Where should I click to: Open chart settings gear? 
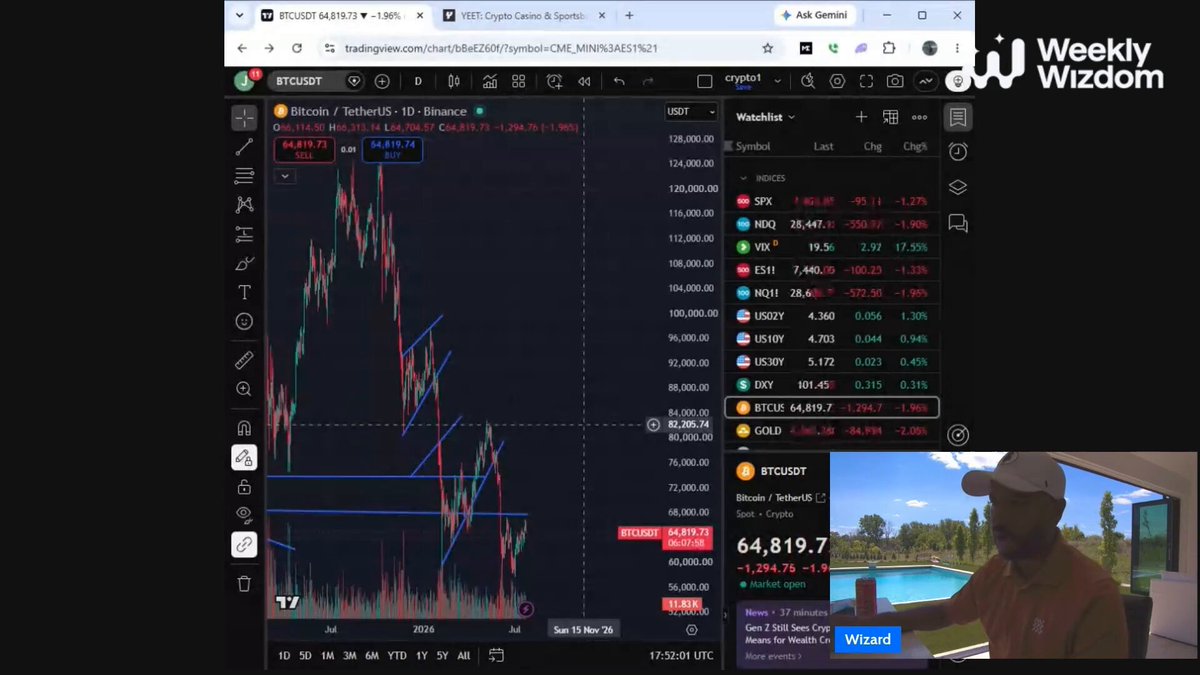pyautogui.click(x=837, y=81)
